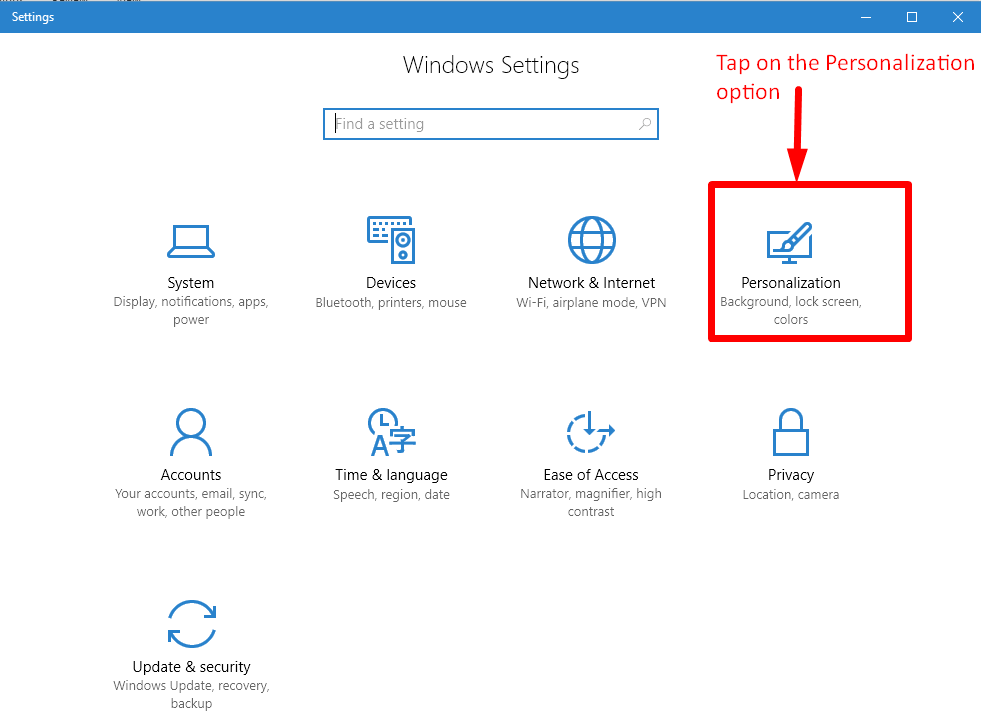Select the Privacy label
The width and height of the screenshot is (981, 722).
tap(791, 475)
